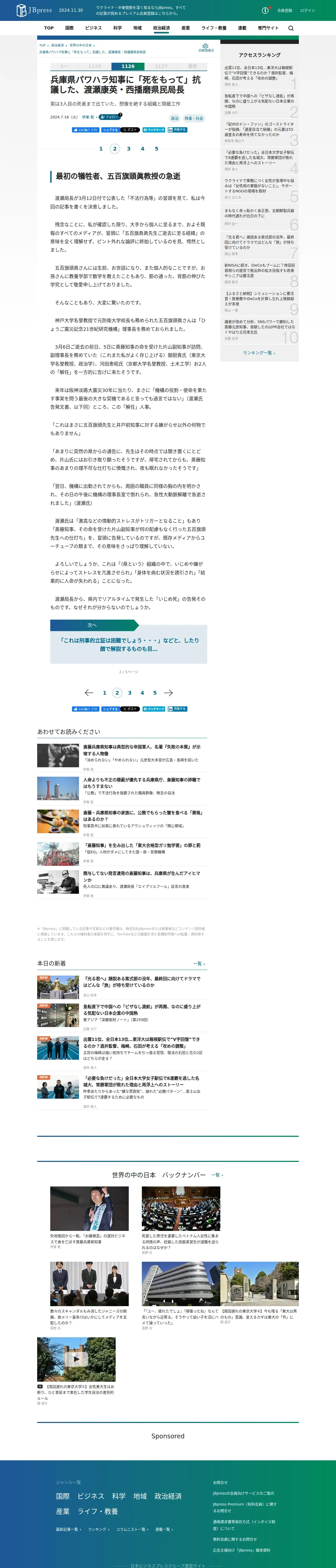Open the 連載 navigation menu item
The height and width of the screenshot is (1568, 336).
(242, 28)
